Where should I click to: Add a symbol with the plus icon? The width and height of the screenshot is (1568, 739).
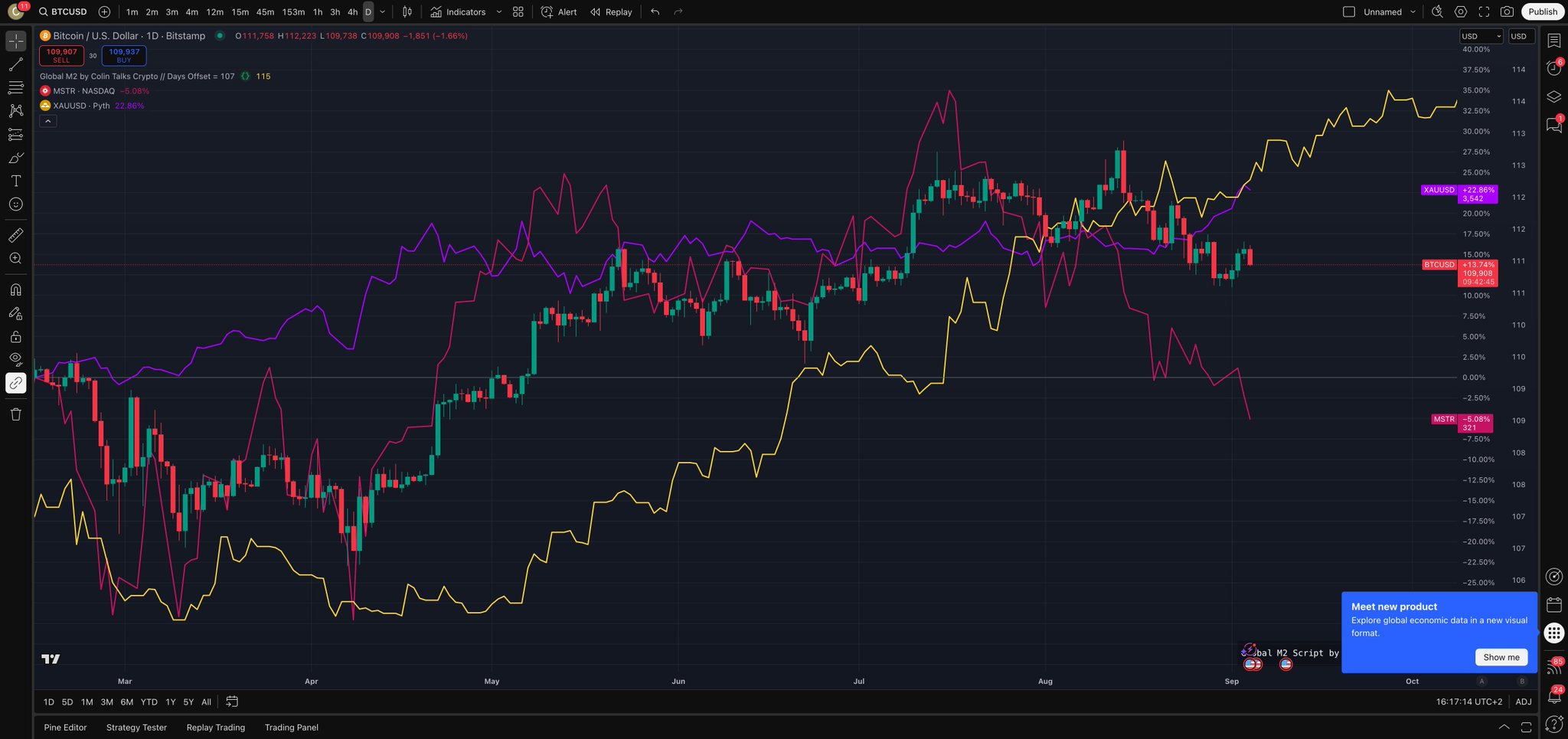(x=105, y=12)
